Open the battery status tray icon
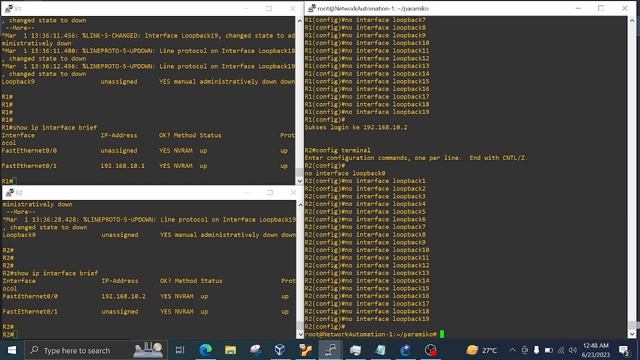Image resolution: width=640 pixels, height=360 pixels. [x=549, y=350]
